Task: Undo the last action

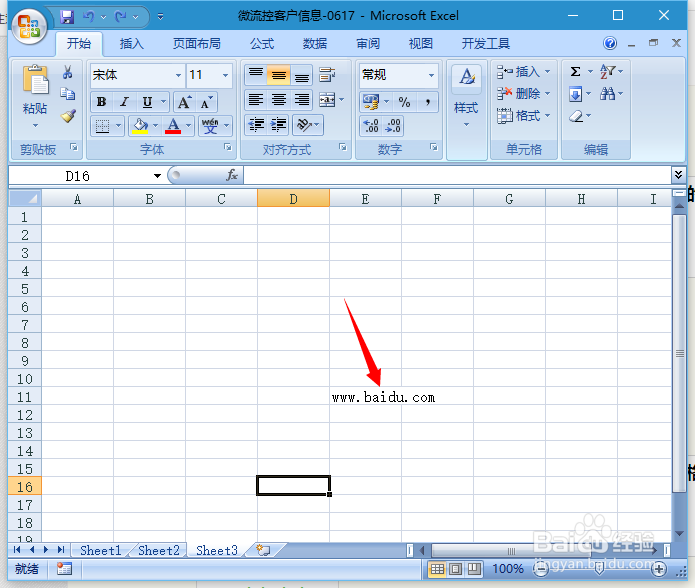Action: [89, 17]
